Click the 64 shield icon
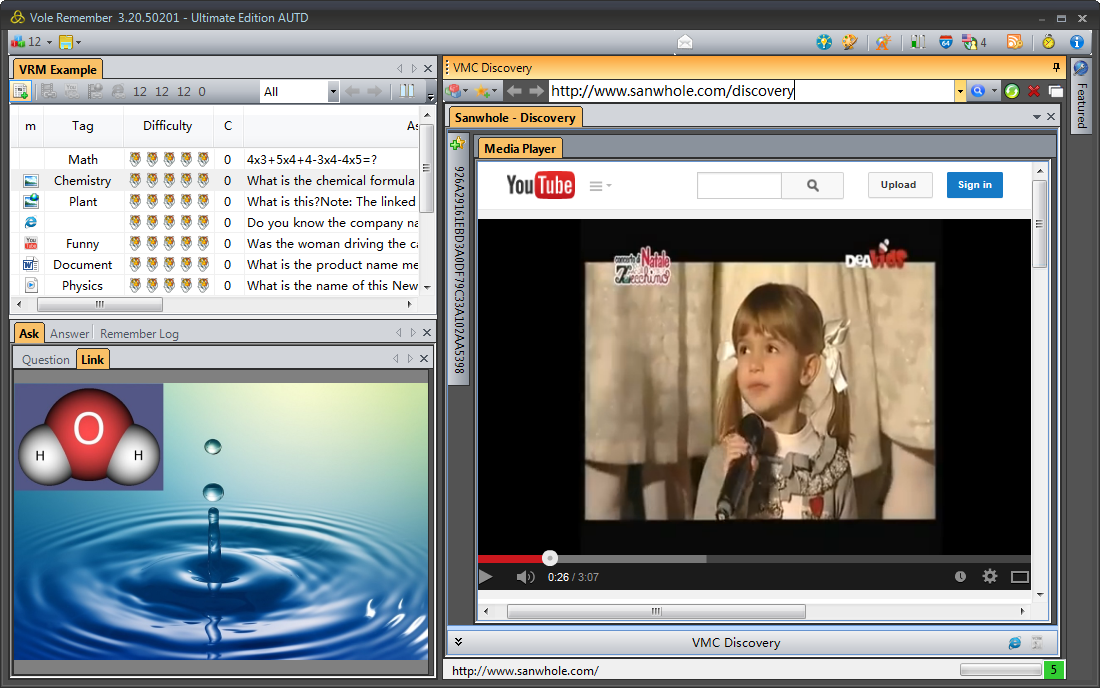 (946, 42)
